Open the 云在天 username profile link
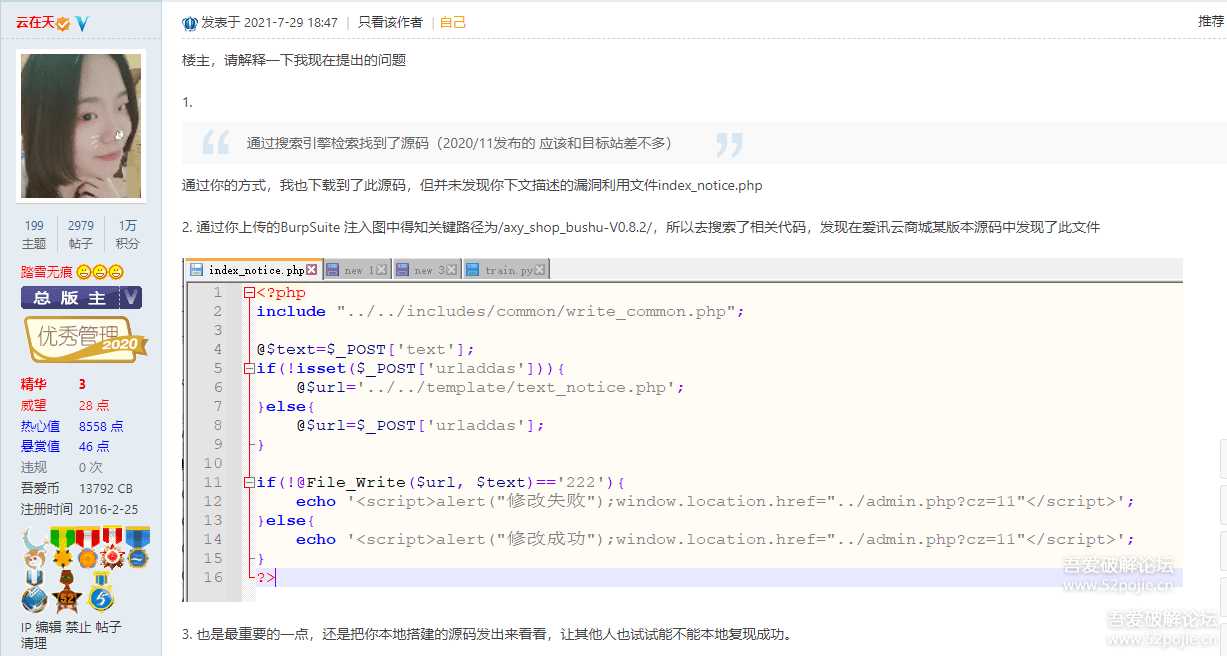The height and width of the screenshot is (656, 1227). click(34, 22)
